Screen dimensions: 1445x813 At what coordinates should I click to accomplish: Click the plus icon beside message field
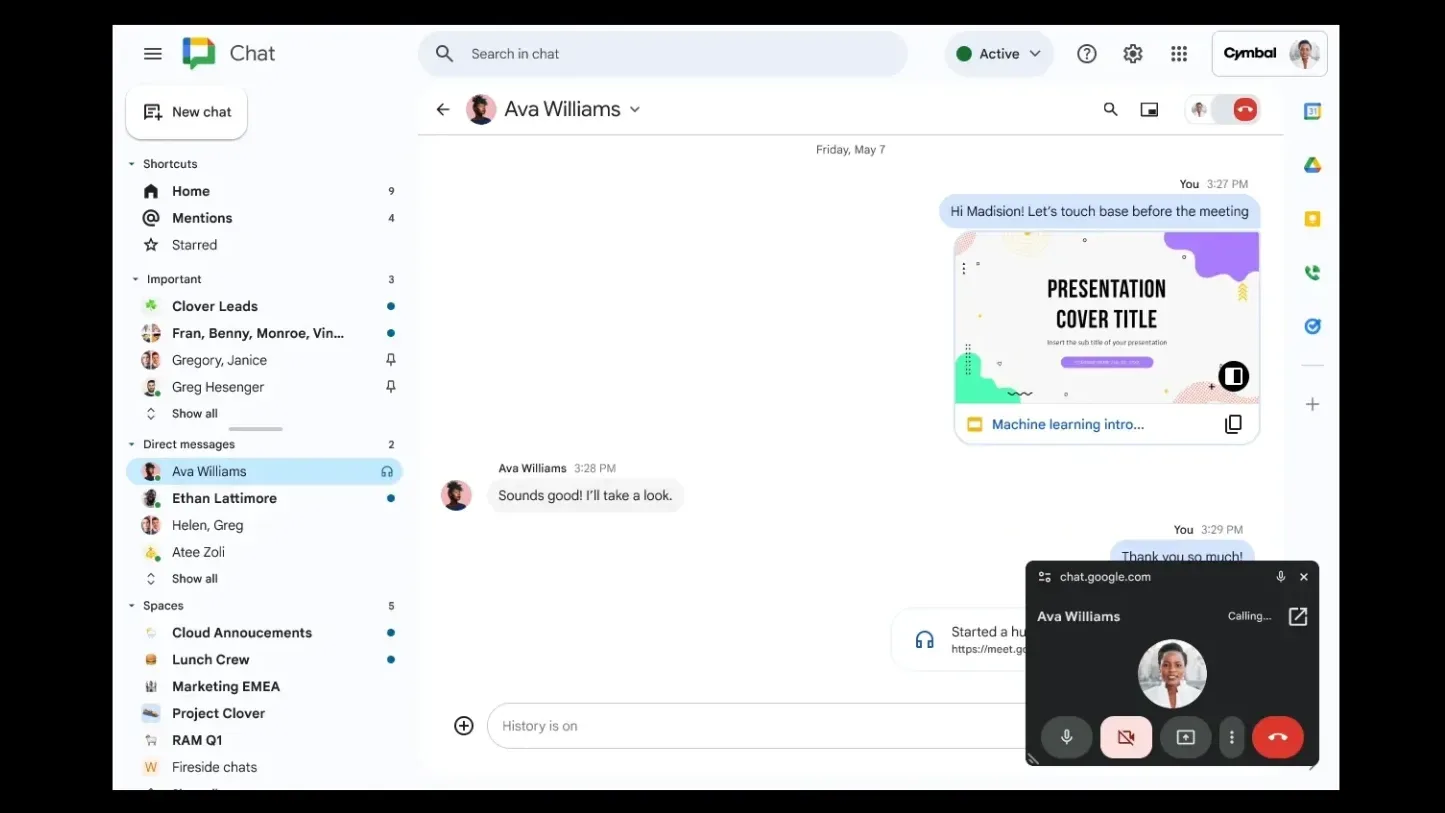pos(464,726)
